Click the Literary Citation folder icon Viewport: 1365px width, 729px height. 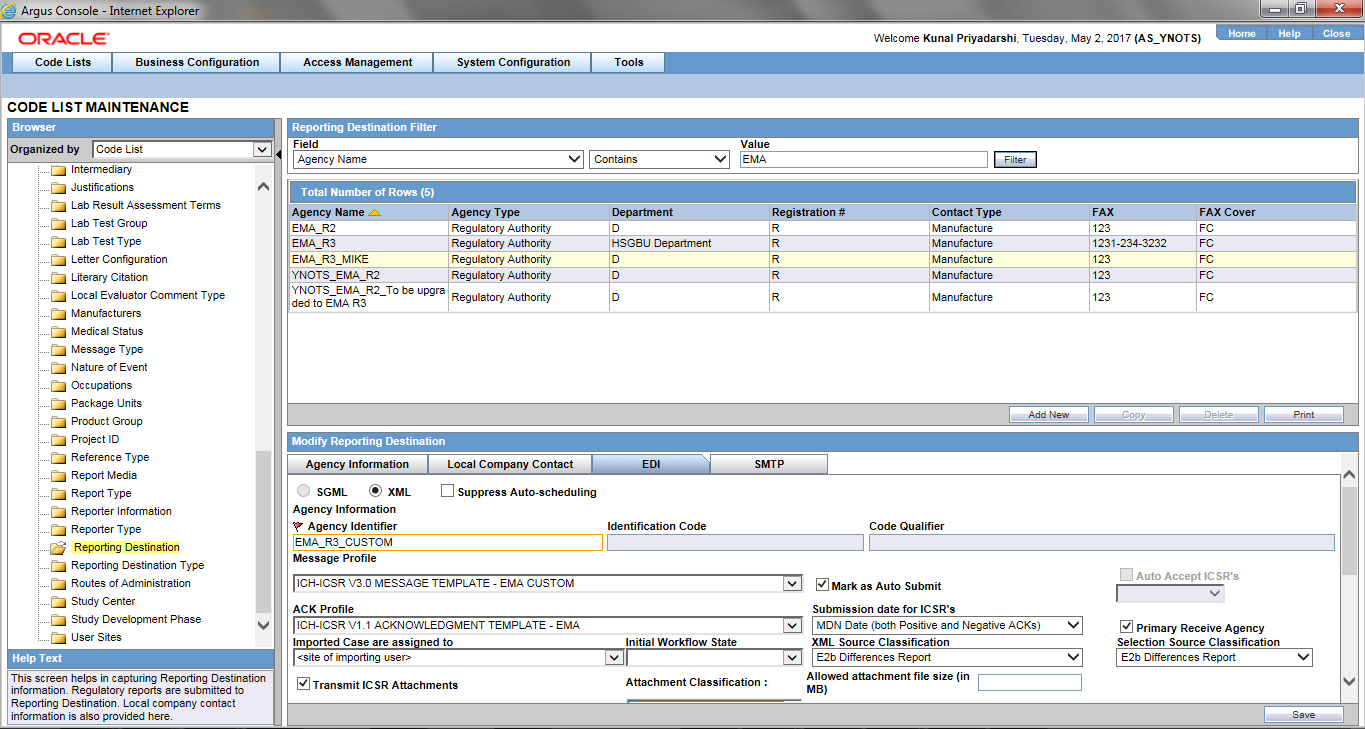click(58, 278)
